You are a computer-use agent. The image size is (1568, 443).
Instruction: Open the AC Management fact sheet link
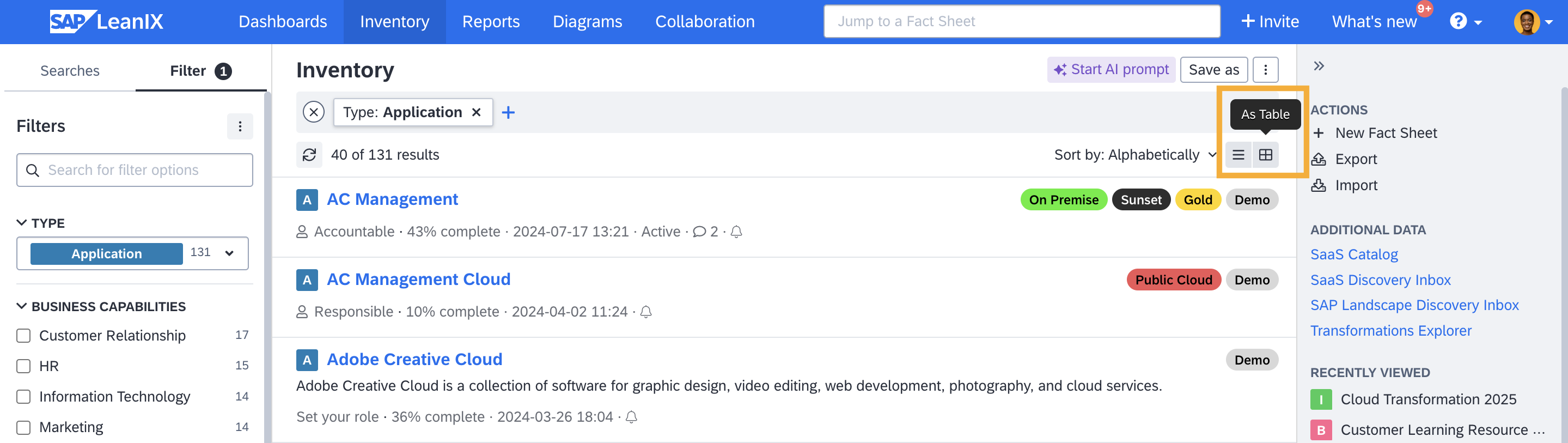[x=393, y=199]
